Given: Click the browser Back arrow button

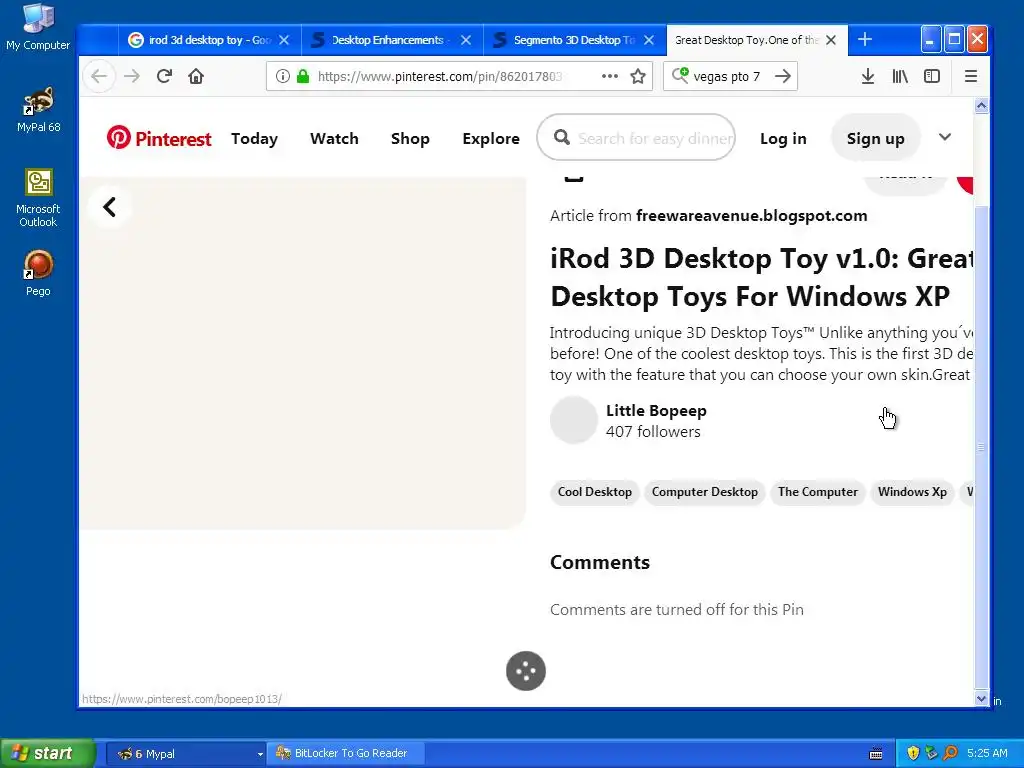Looking at the screenshot, I should pyautogui.click(x=99, y=76).
